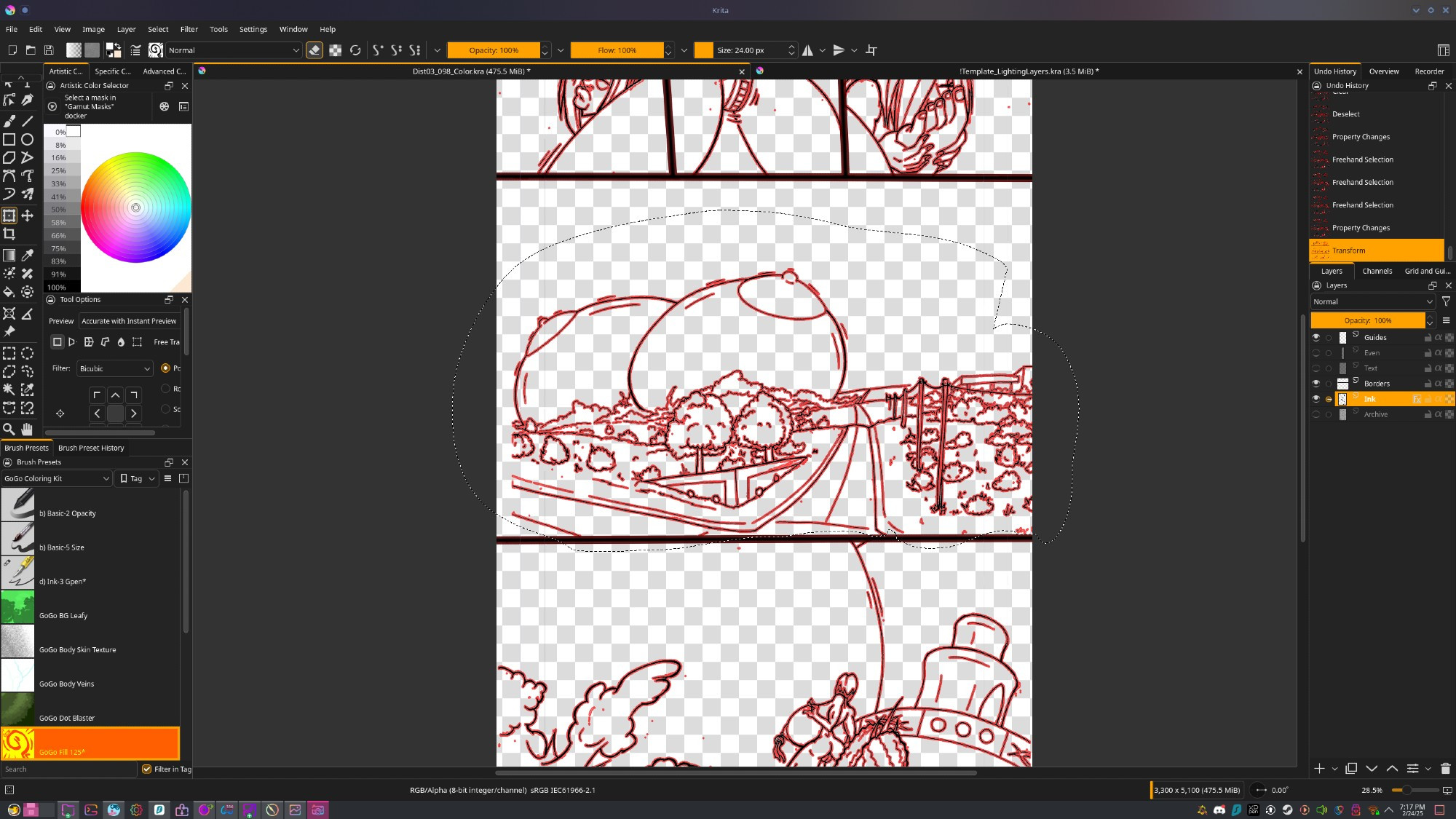Toggle lock on Guides layer
The width and height of the screenshot is (1456, 819).
click(x=1428, y=338)
